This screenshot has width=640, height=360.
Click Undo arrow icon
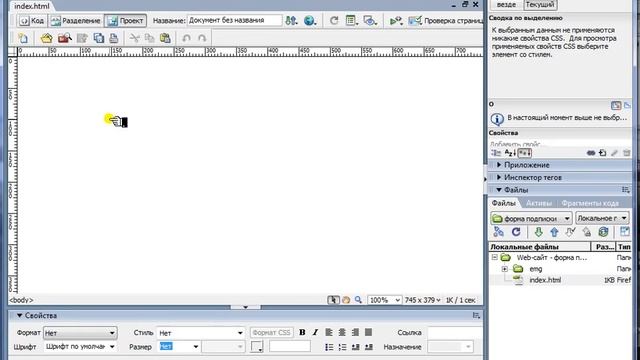pos(187,38)
